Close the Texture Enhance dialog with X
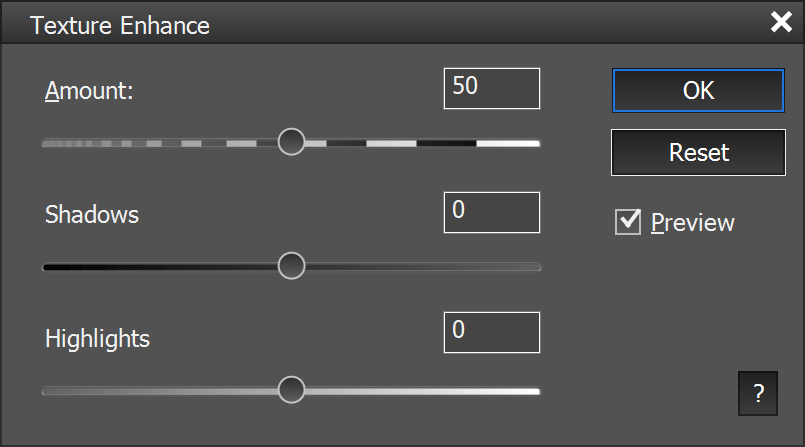 (781, 23)
